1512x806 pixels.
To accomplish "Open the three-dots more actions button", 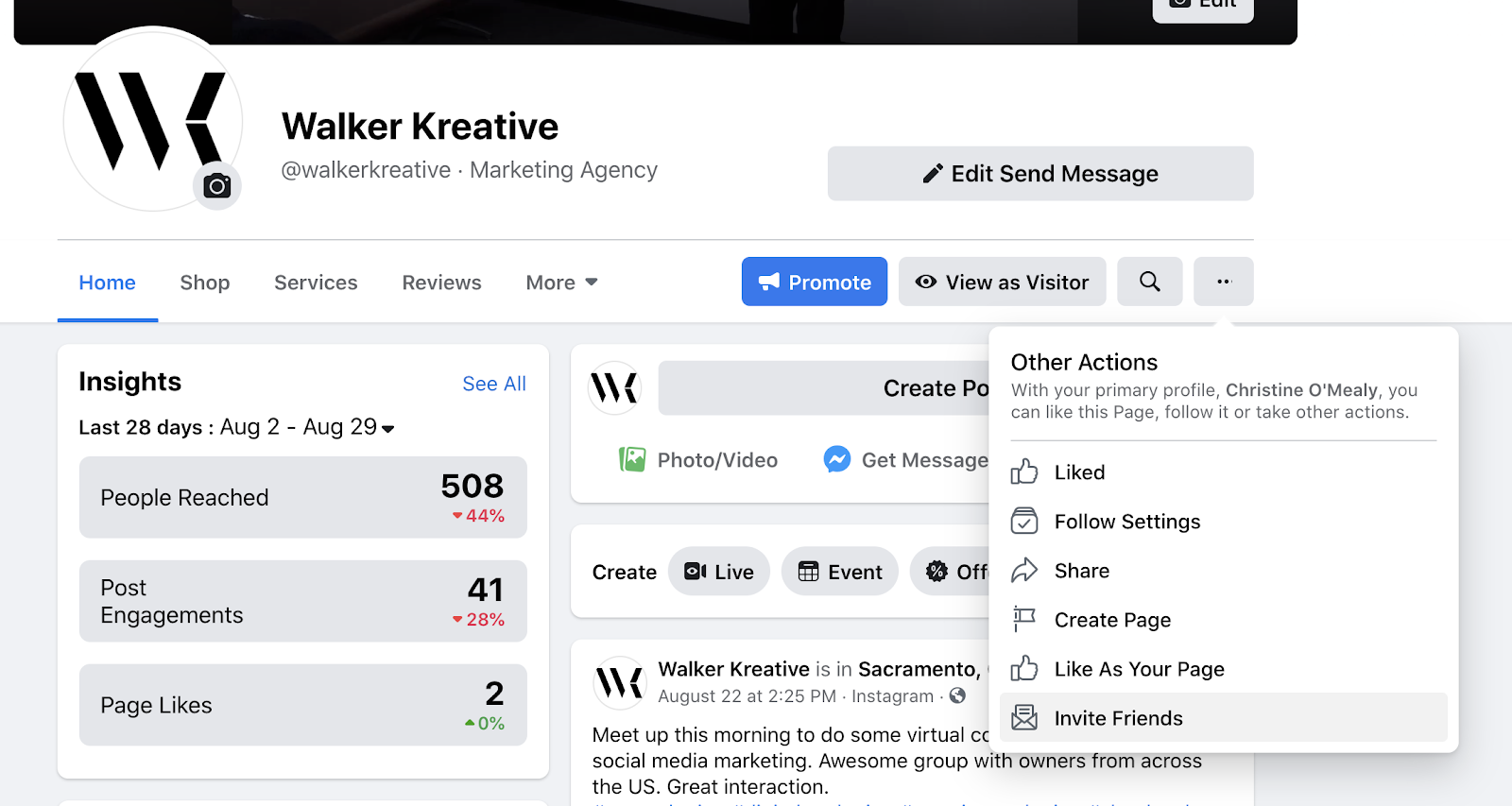I will click(1224, 282).
